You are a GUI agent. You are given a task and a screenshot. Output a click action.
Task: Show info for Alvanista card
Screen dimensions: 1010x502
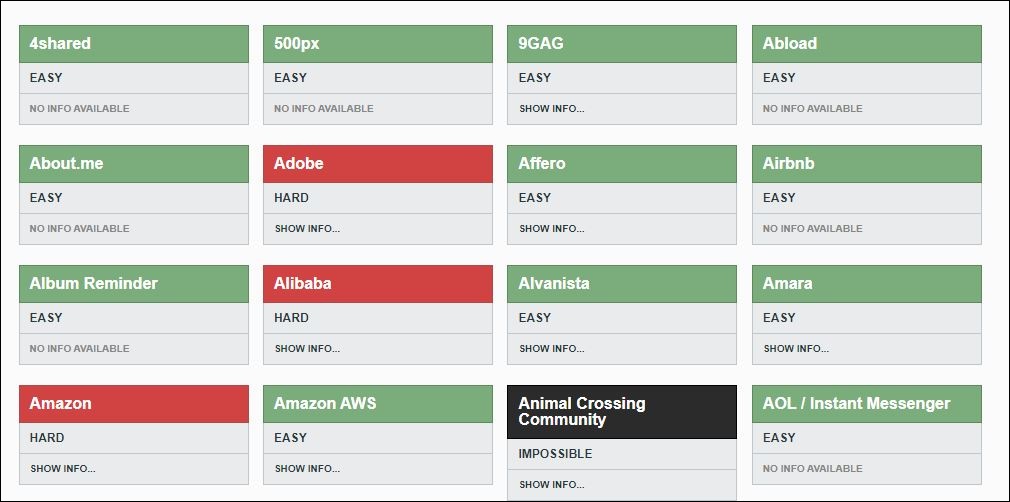tap(552, 349)
